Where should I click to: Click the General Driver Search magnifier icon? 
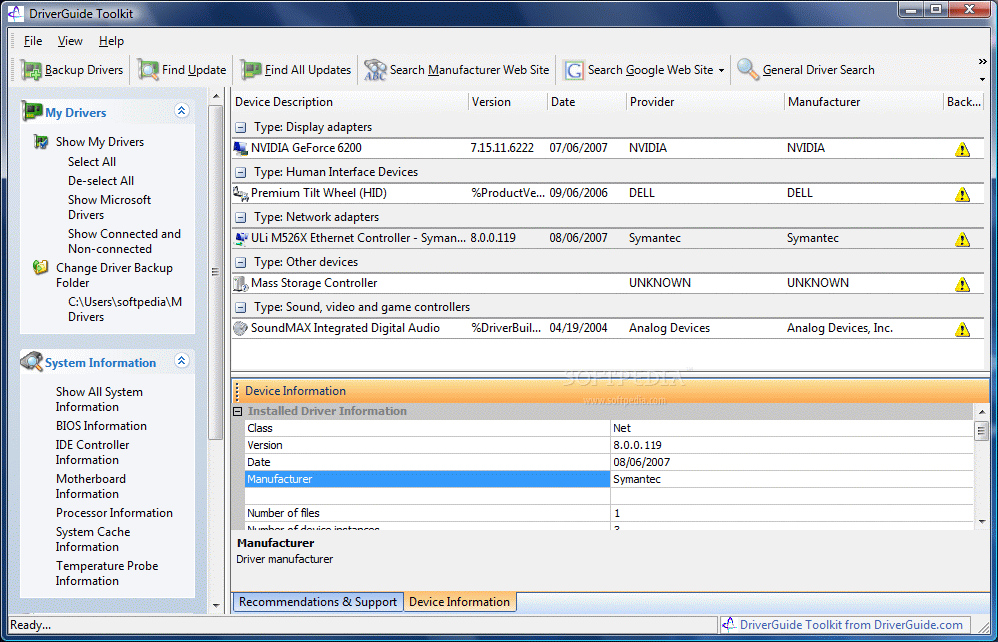pos(748,69)
